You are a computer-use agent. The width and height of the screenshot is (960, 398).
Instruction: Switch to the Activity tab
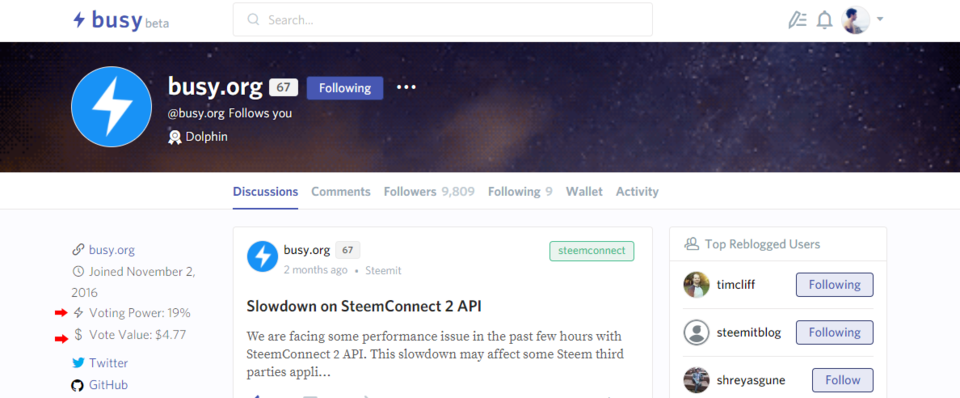tap(637, 192)
